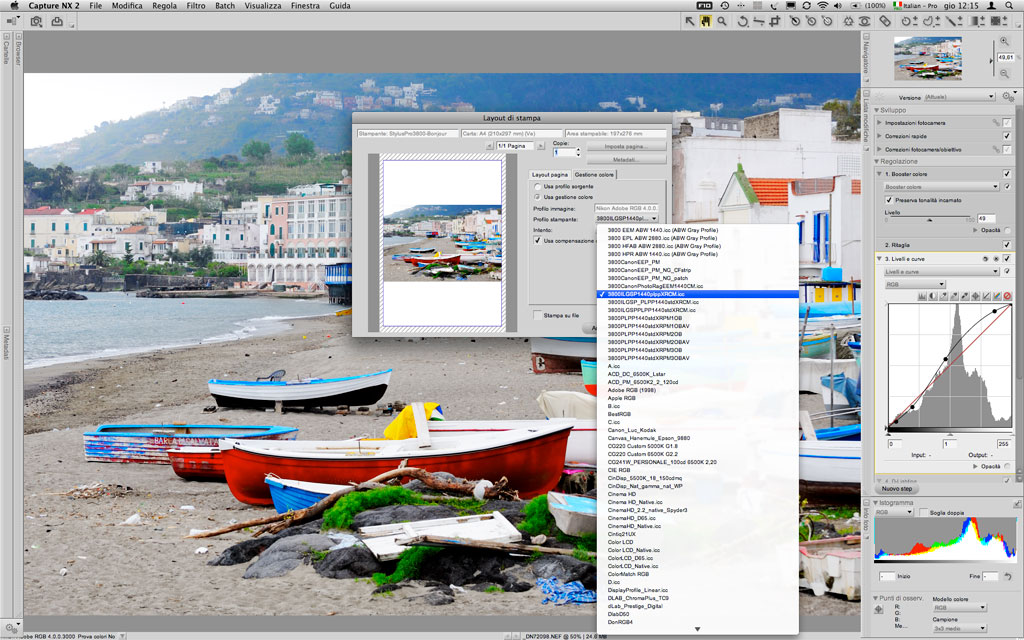
Task: Select the fill/remove selection tool
Action: pyautogui.click(x=999, y=21)
